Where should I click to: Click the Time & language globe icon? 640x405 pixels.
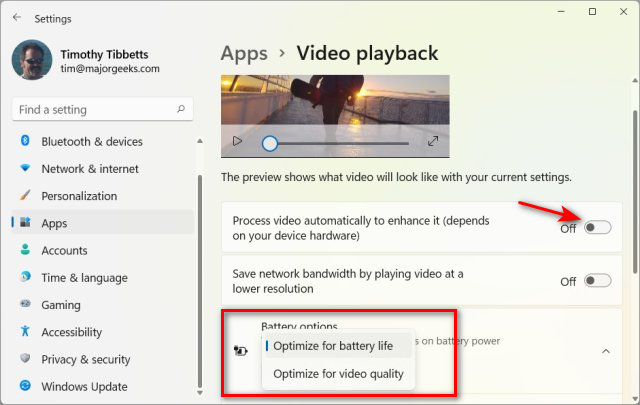(25, 277)
